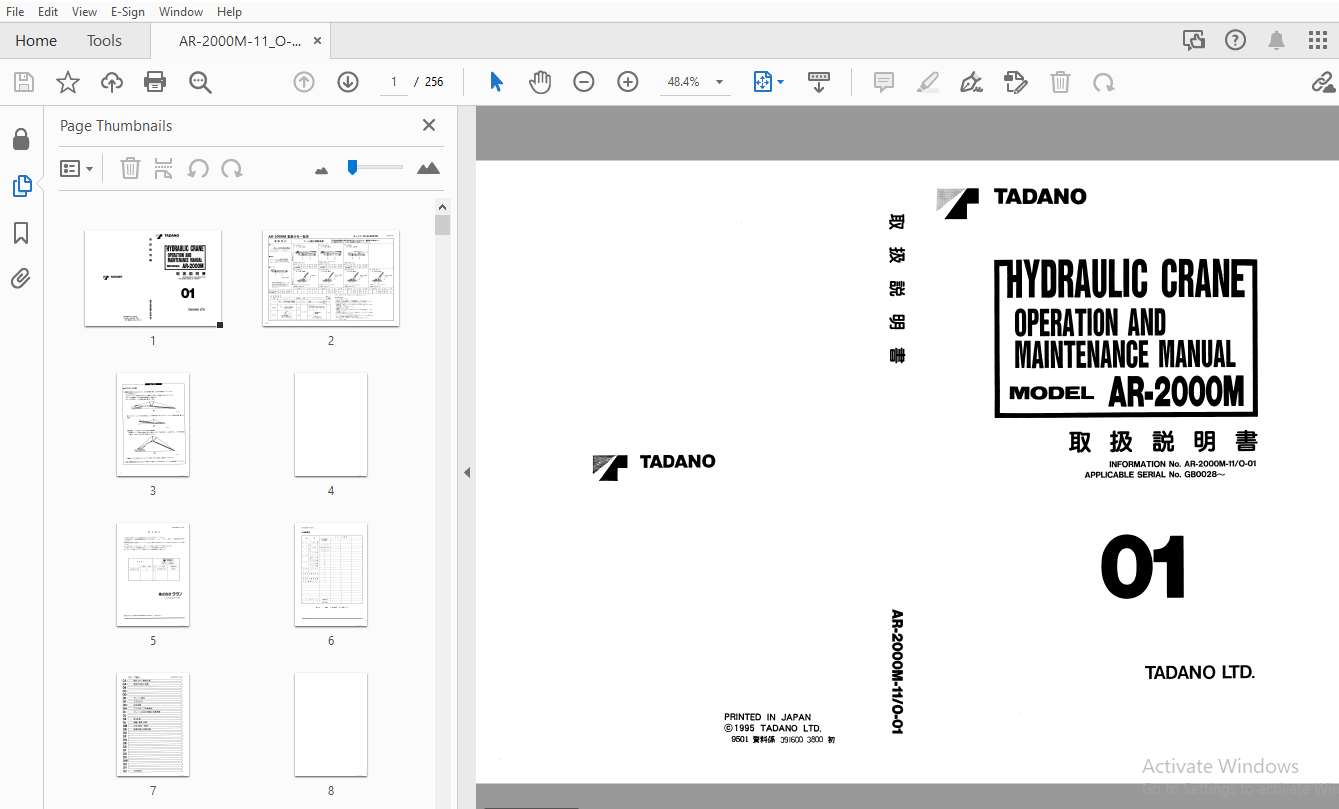This screenshot has height=809, width=1339.
Task: Delete selected pages in the thumbnails panel
Action: 130,168
